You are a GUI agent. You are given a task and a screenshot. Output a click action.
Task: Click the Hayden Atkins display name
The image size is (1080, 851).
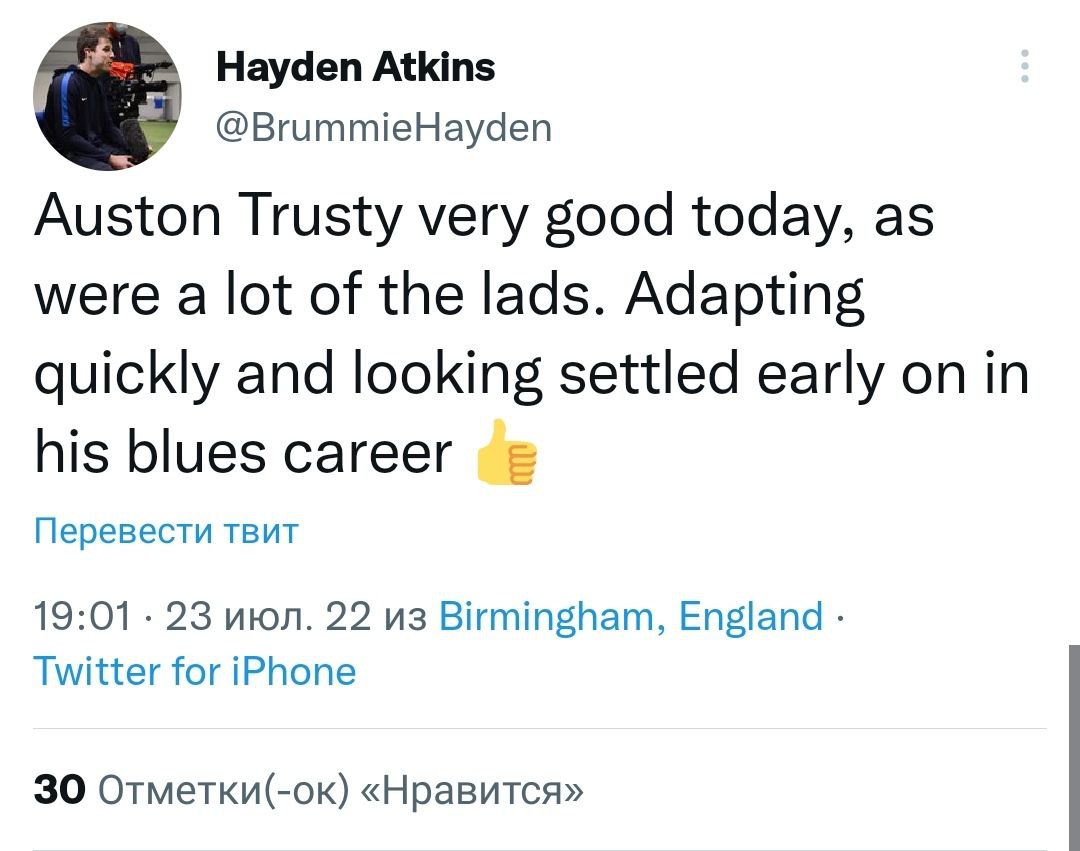pyautogui.click(x=355, y=68)
